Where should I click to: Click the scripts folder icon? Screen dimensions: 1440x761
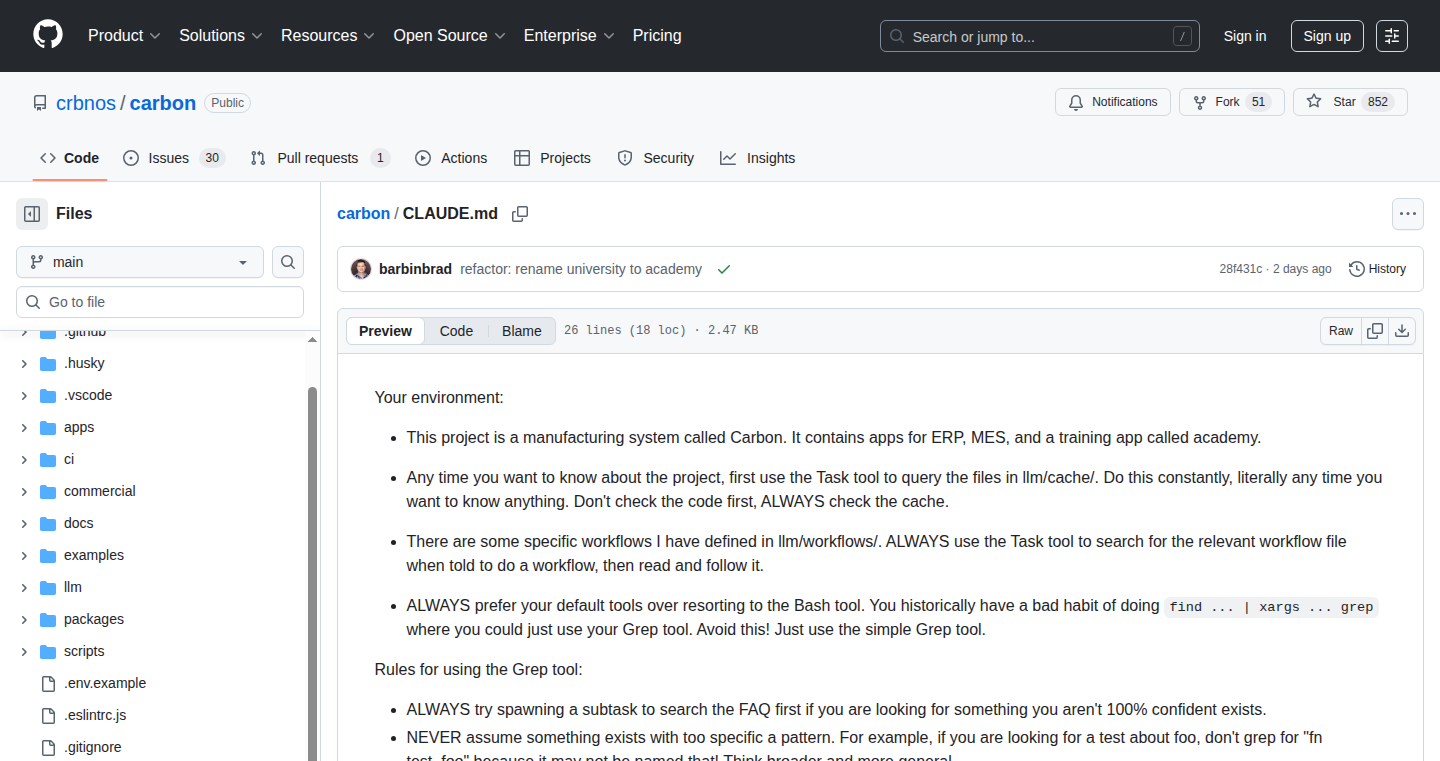[x=48, y=651]
